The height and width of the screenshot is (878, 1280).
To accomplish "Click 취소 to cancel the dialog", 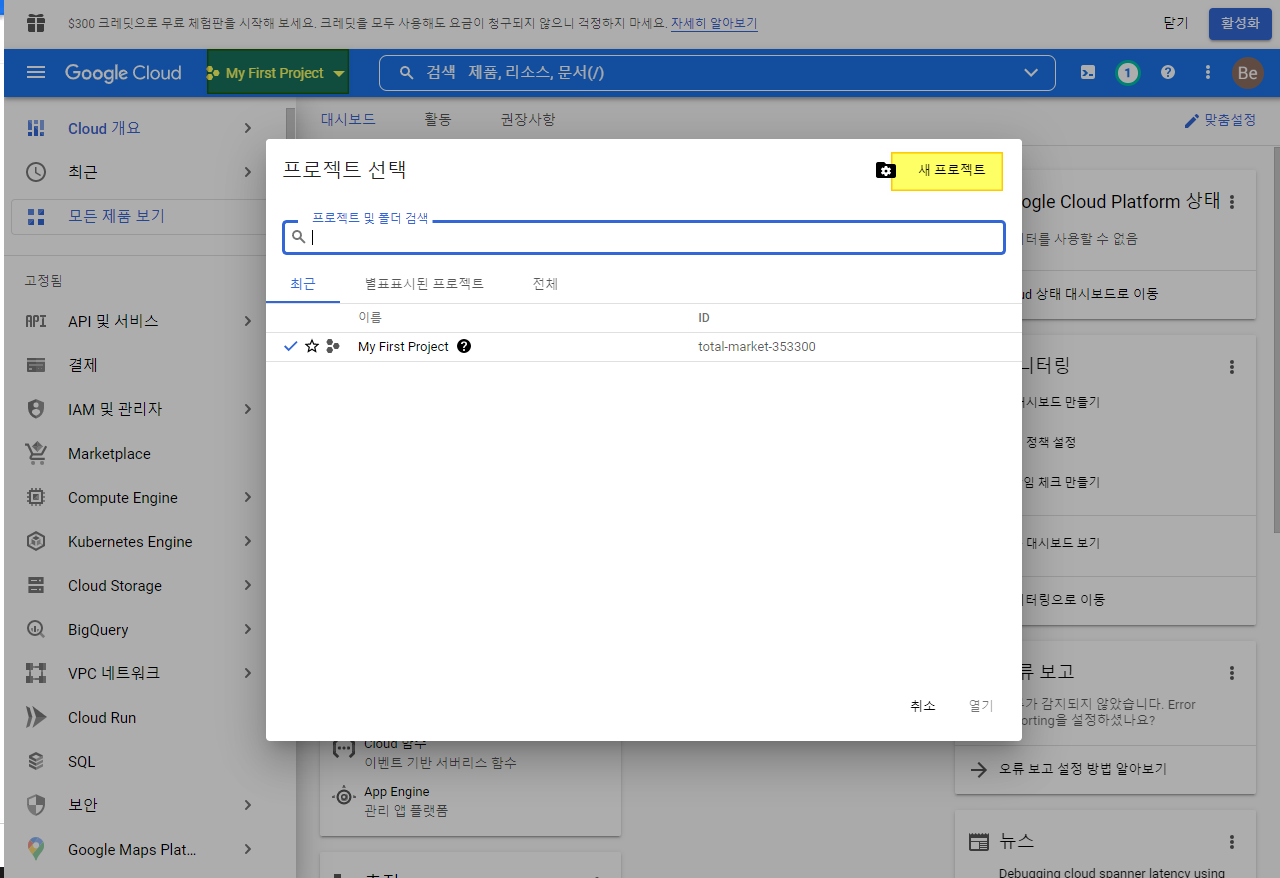I will click(x=923, y=706).
